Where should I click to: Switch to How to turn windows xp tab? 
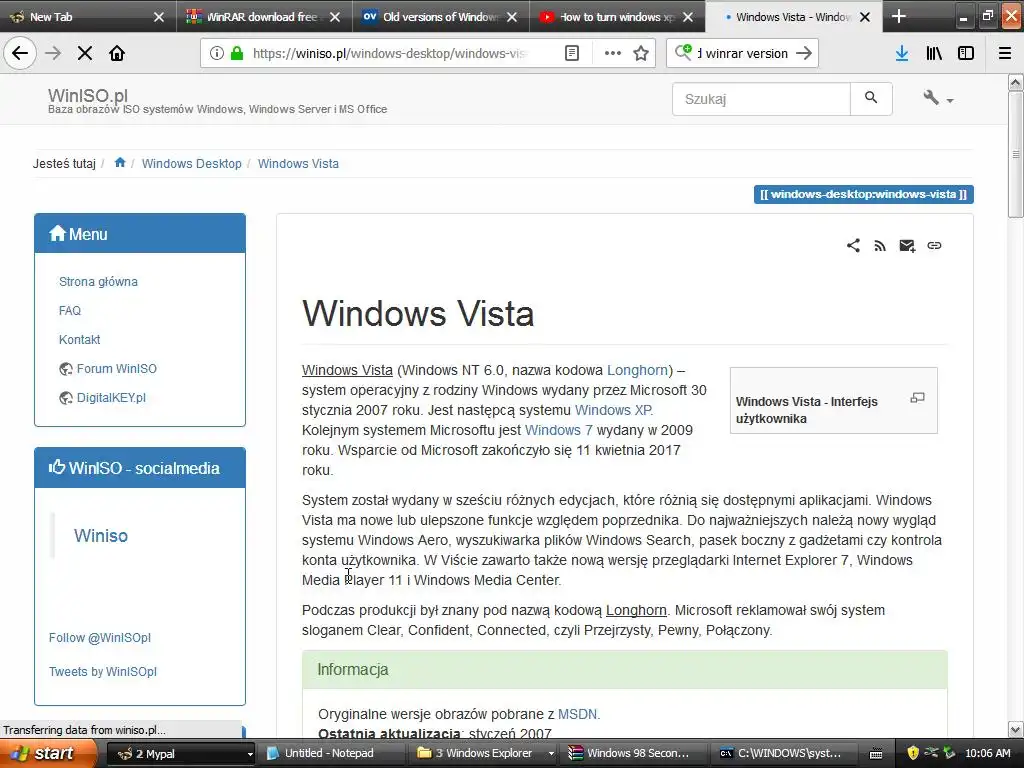606,17
